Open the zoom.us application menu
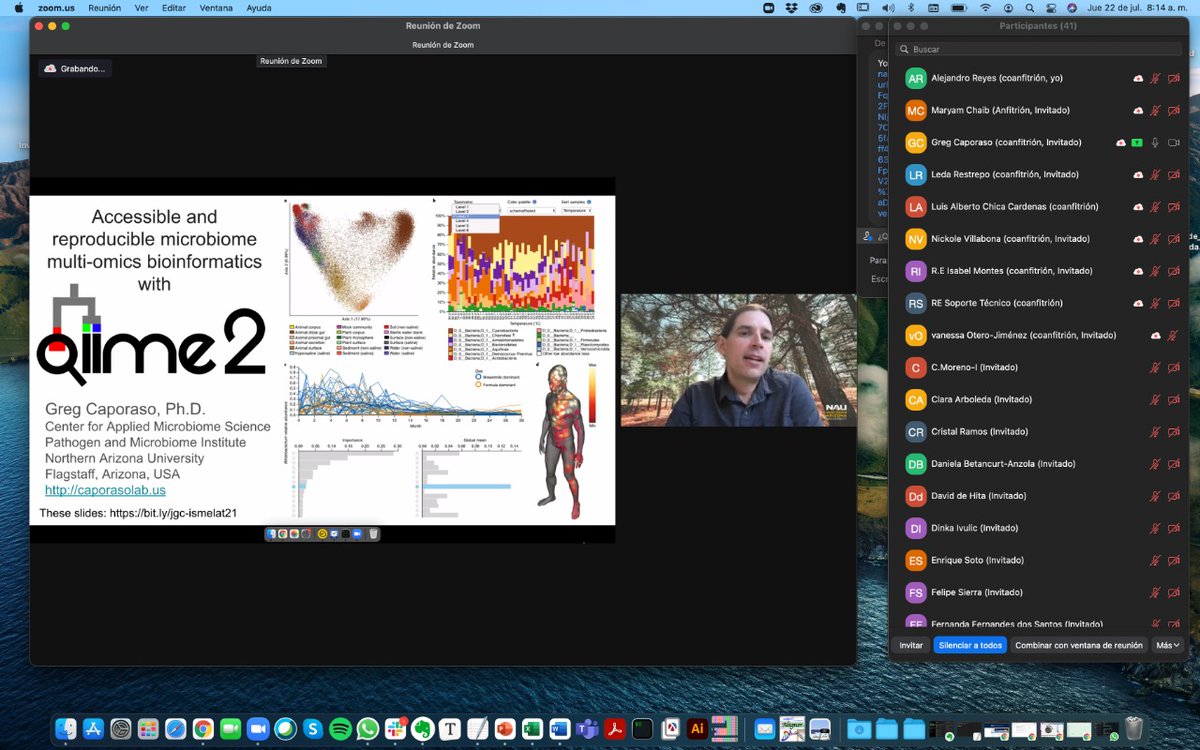 click(x=56, y=7)
